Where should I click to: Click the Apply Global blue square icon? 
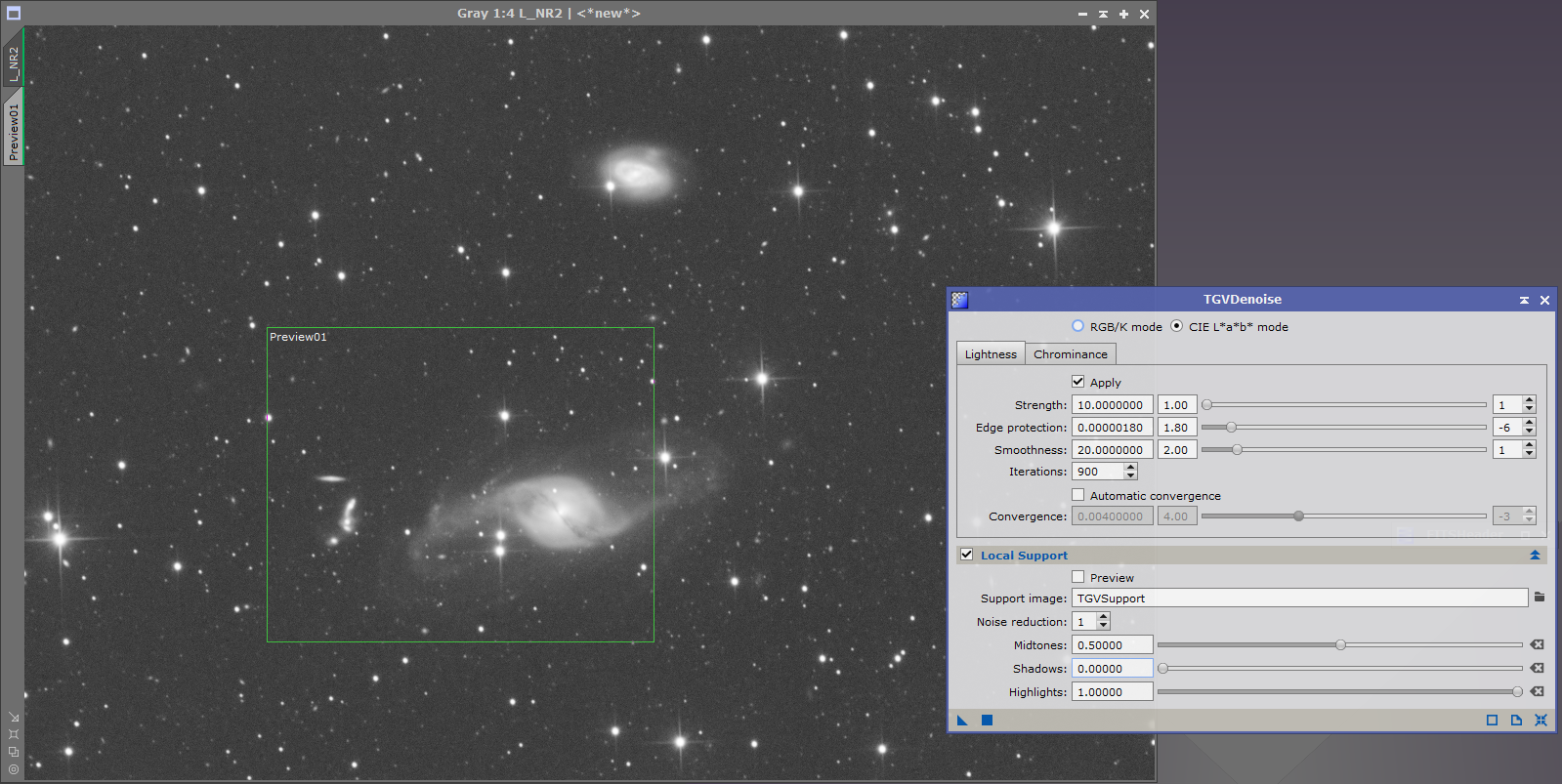pyautogui.click(x=987, y=721)
